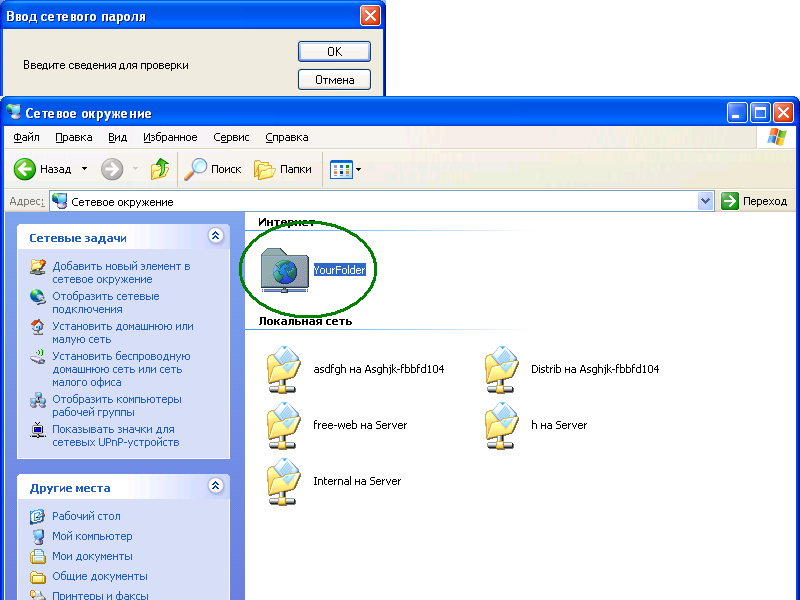Open the Файл menu
This screenshot has height=600, width=800.
point(27,137)
